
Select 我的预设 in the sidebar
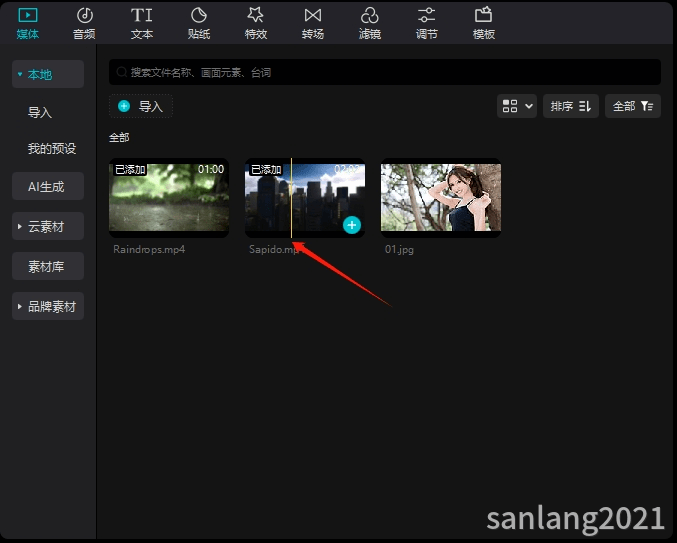pyautogui.click(x=52, y=148)
